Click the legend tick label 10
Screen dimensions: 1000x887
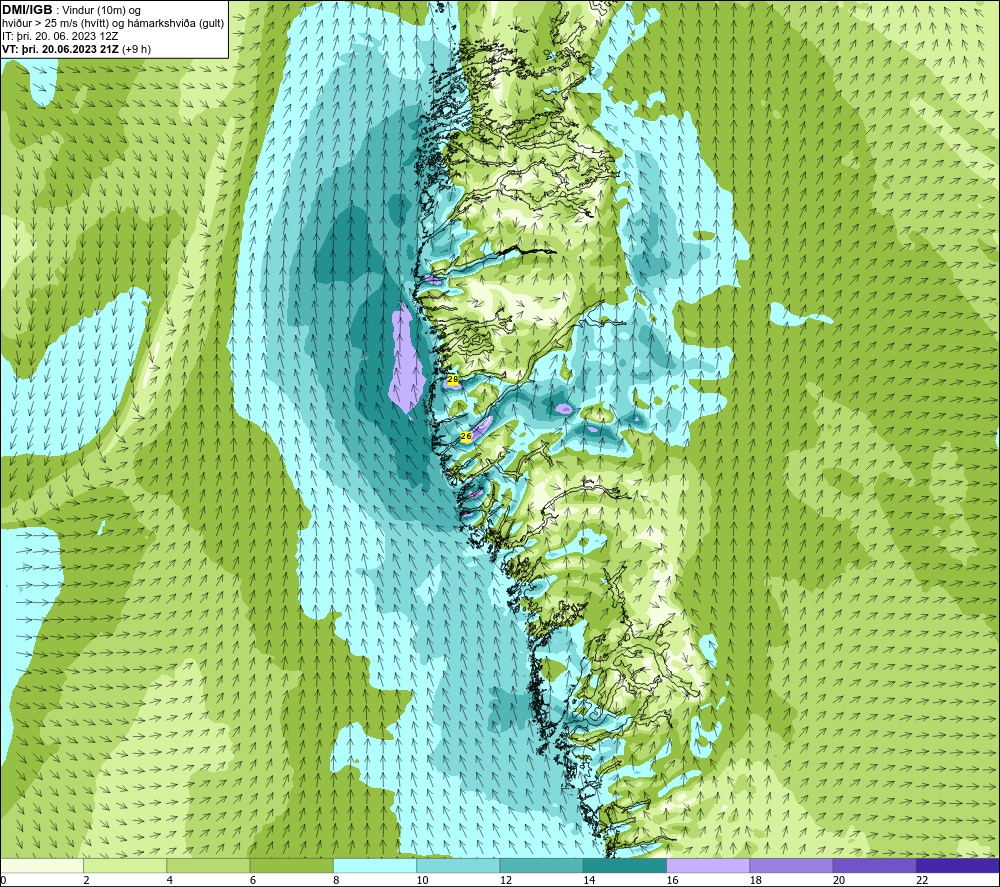[422, 880]
